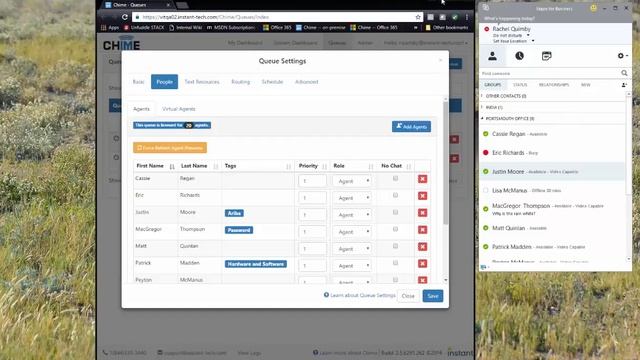Sort table by First Name column
Viewport: 640px width, 360px height.
(x=155, y=166)
